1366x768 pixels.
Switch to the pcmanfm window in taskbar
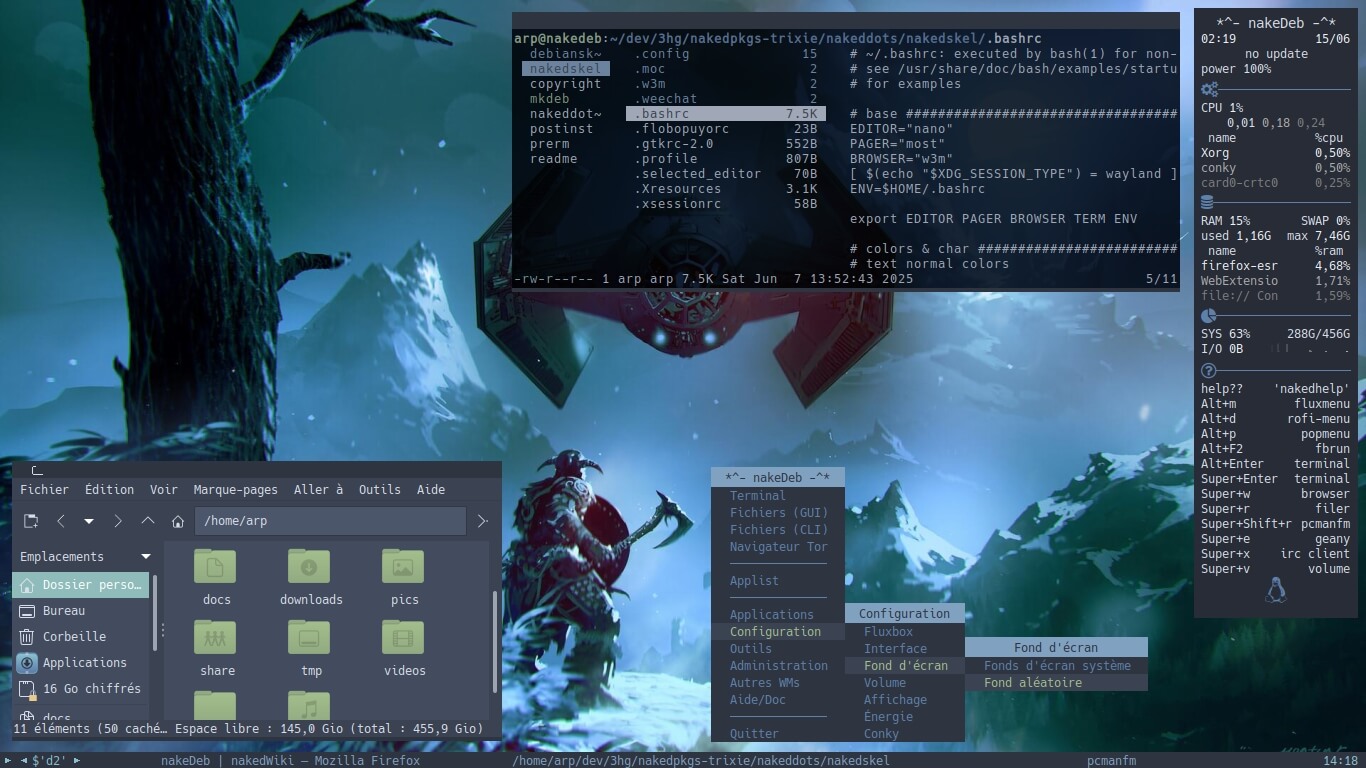[1111, 761]
